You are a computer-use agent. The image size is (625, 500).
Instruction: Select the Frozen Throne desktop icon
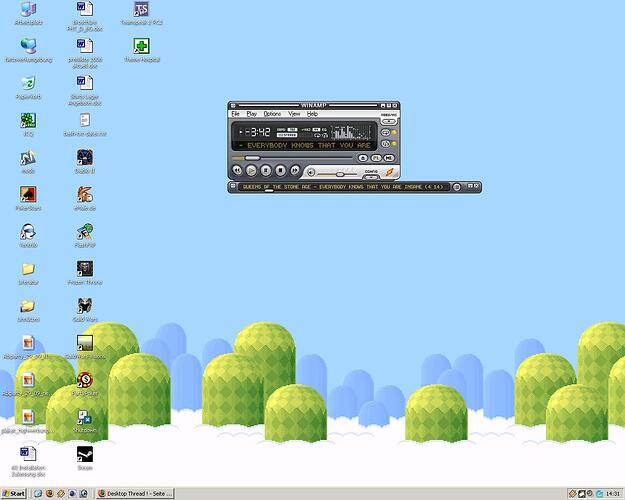(85, 274)
